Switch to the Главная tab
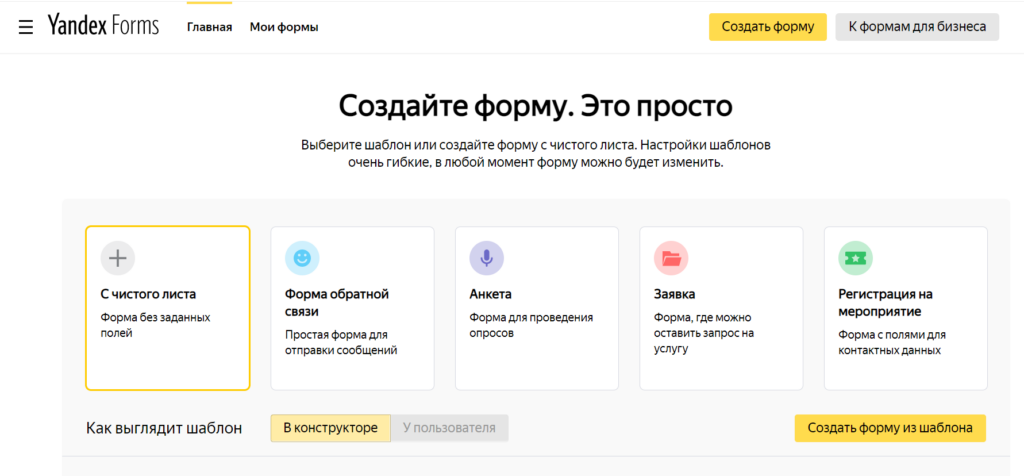 (x=209, y=27)
